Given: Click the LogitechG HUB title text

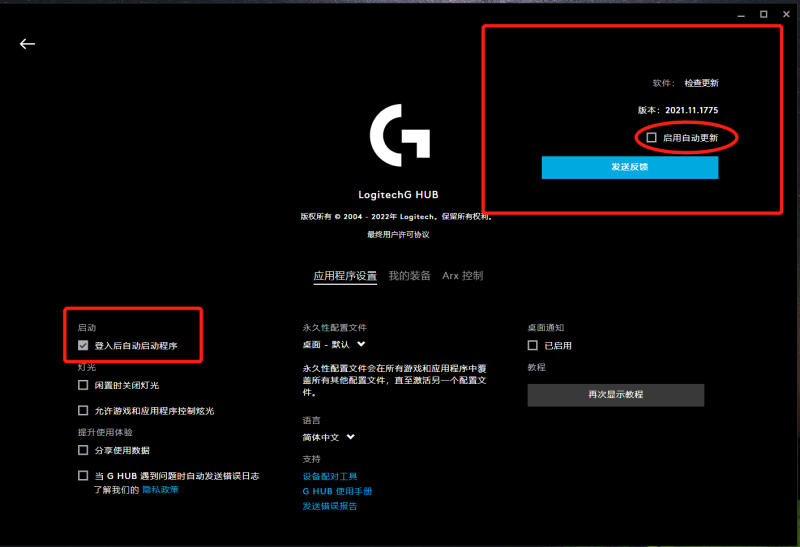Looking at the screenshot, I should [398, 195].
